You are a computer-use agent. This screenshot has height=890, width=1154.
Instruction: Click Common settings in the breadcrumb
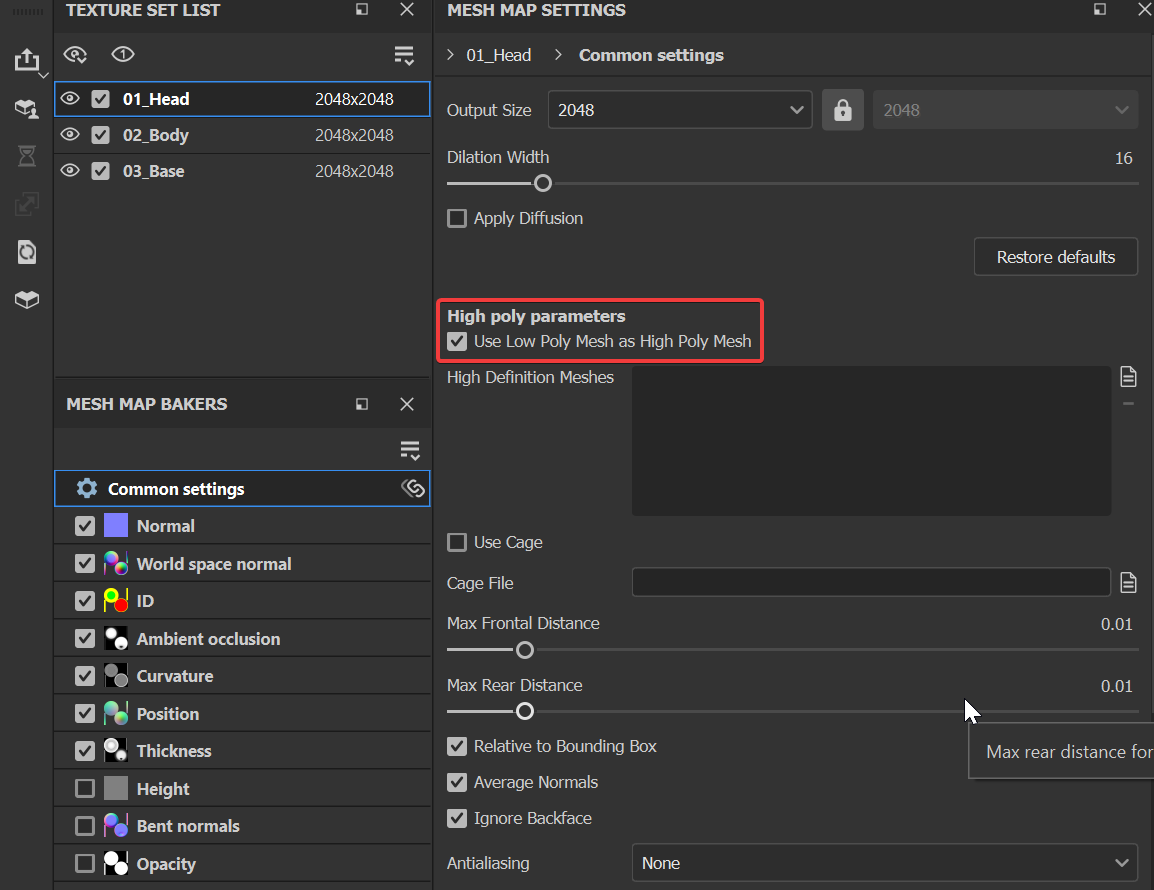click(x=651, y=55)
